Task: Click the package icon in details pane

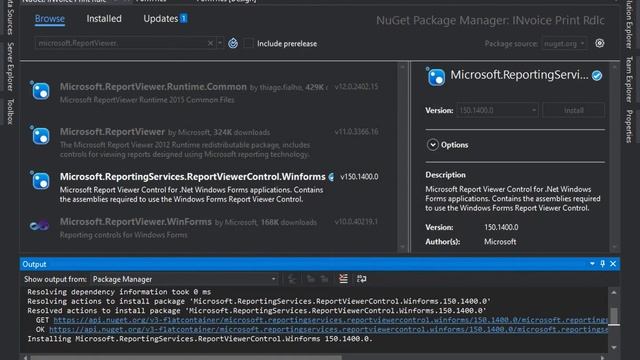Action: 436,77
